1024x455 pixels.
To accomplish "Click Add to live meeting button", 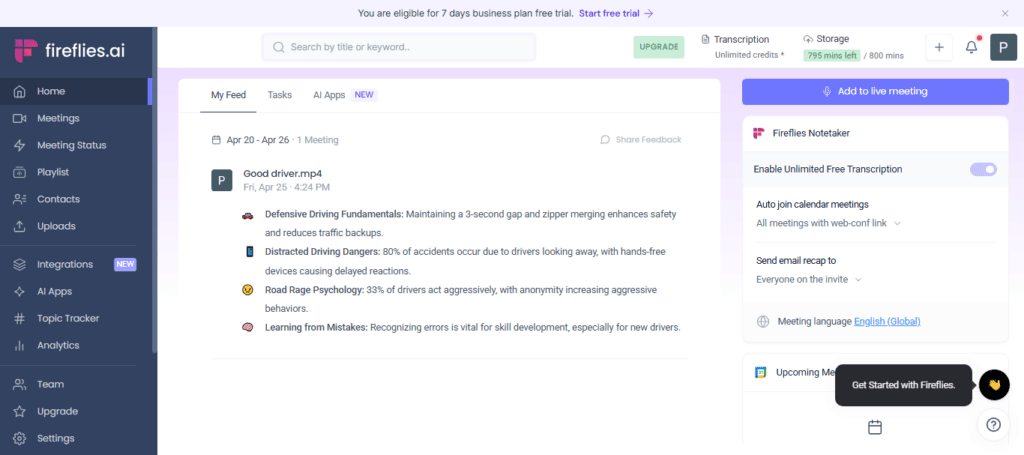I will pyautogui.click(x=875, y=91).
